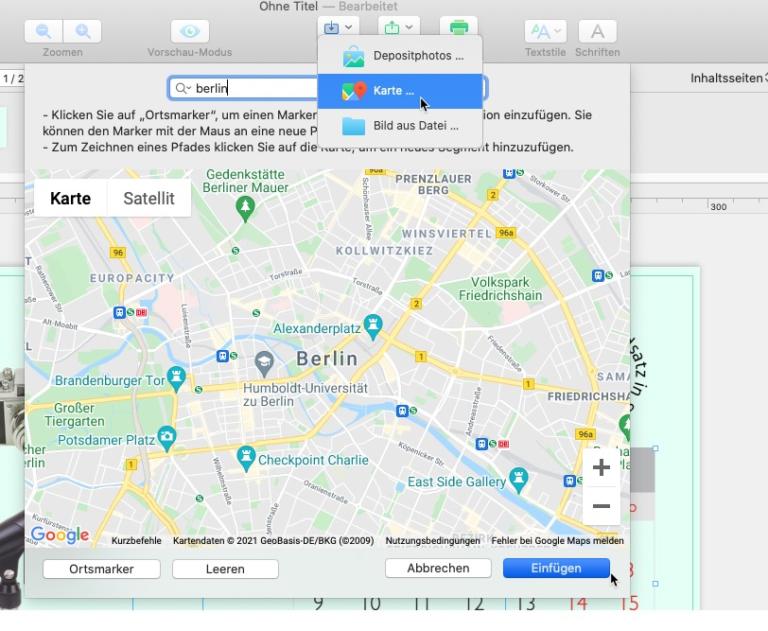Click Einfügen to insert the map

[x=556, y=568]
